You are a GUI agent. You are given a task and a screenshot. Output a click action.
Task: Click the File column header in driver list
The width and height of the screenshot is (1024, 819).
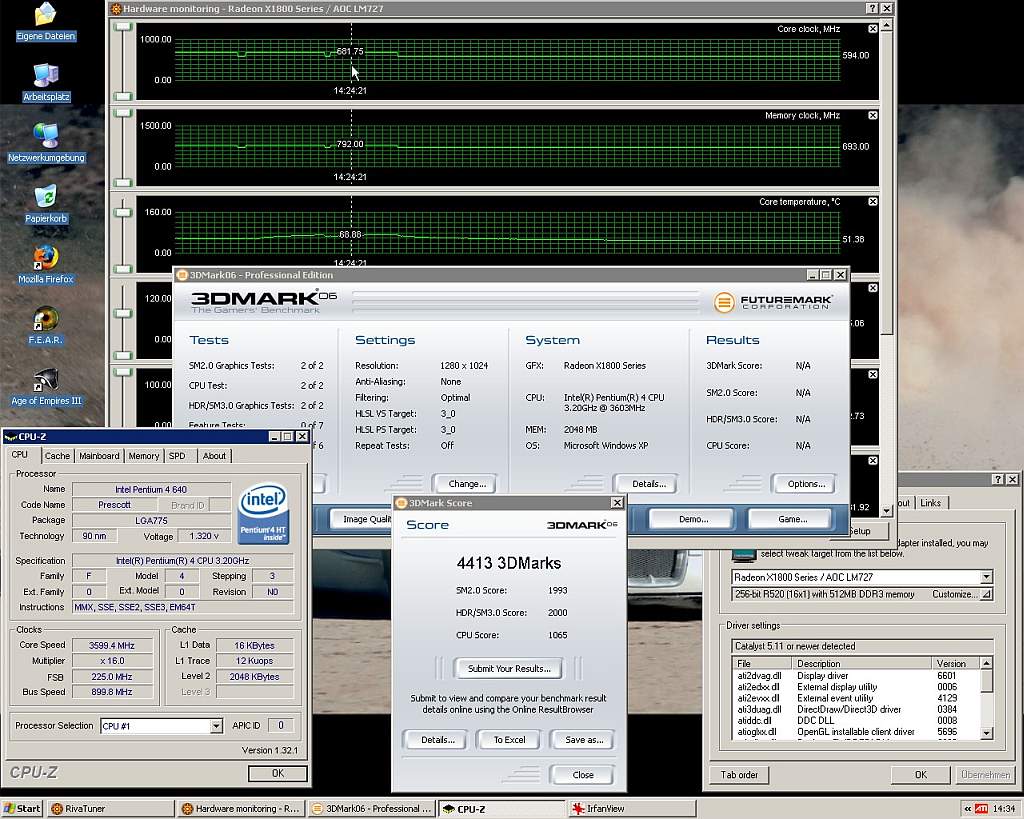[761, 663]
